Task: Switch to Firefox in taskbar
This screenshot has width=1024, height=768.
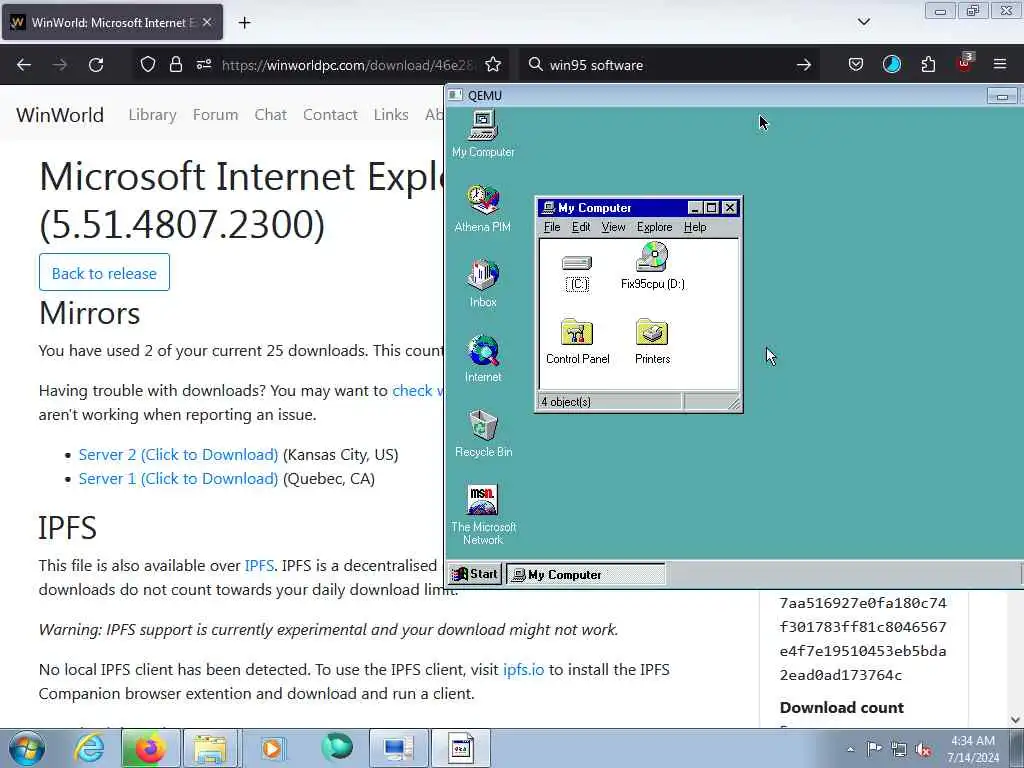Action: (150, 748)
